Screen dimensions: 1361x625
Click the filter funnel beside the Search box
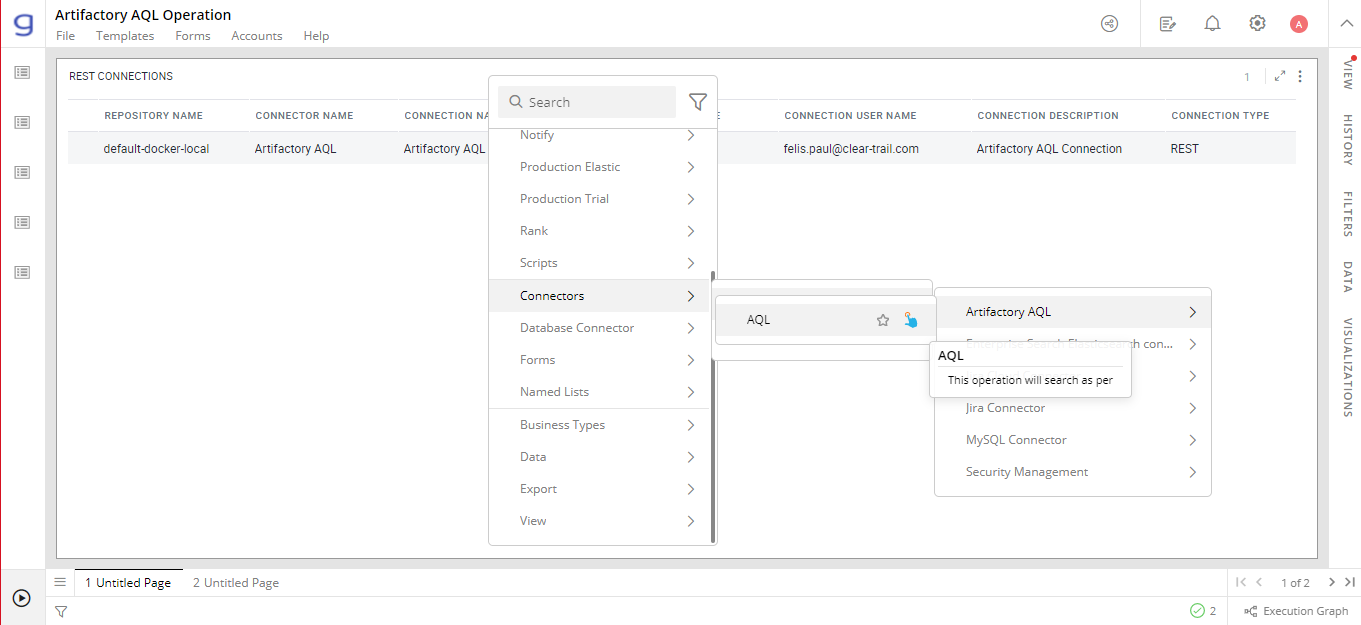[698, 102]
